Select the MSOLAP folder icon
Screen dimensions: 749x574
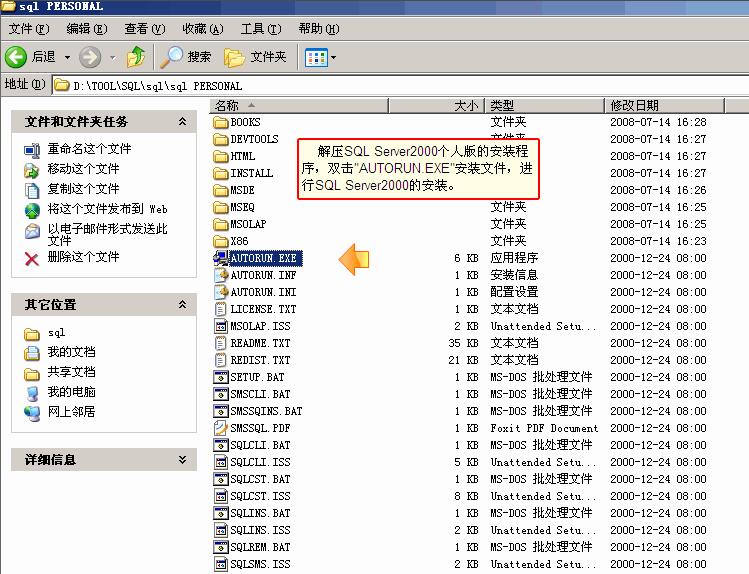[x=221, y=224]
